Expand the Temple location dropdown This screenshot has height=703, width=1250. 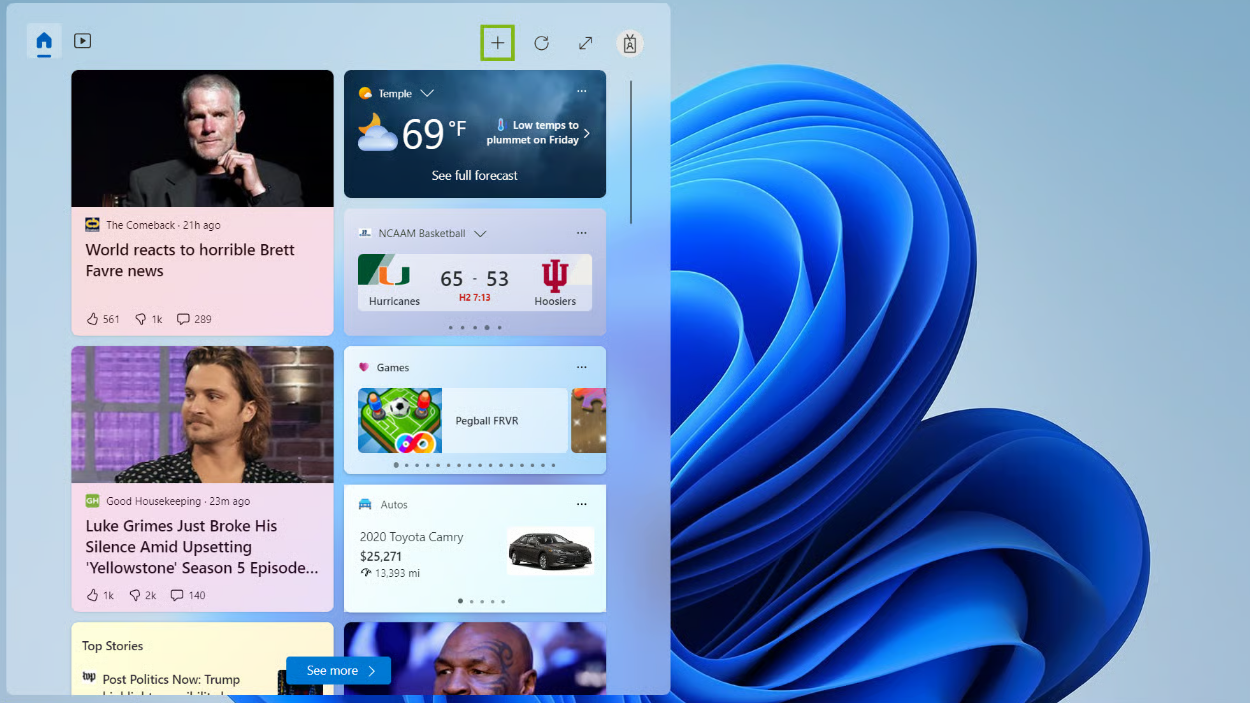tap(427, 93)
